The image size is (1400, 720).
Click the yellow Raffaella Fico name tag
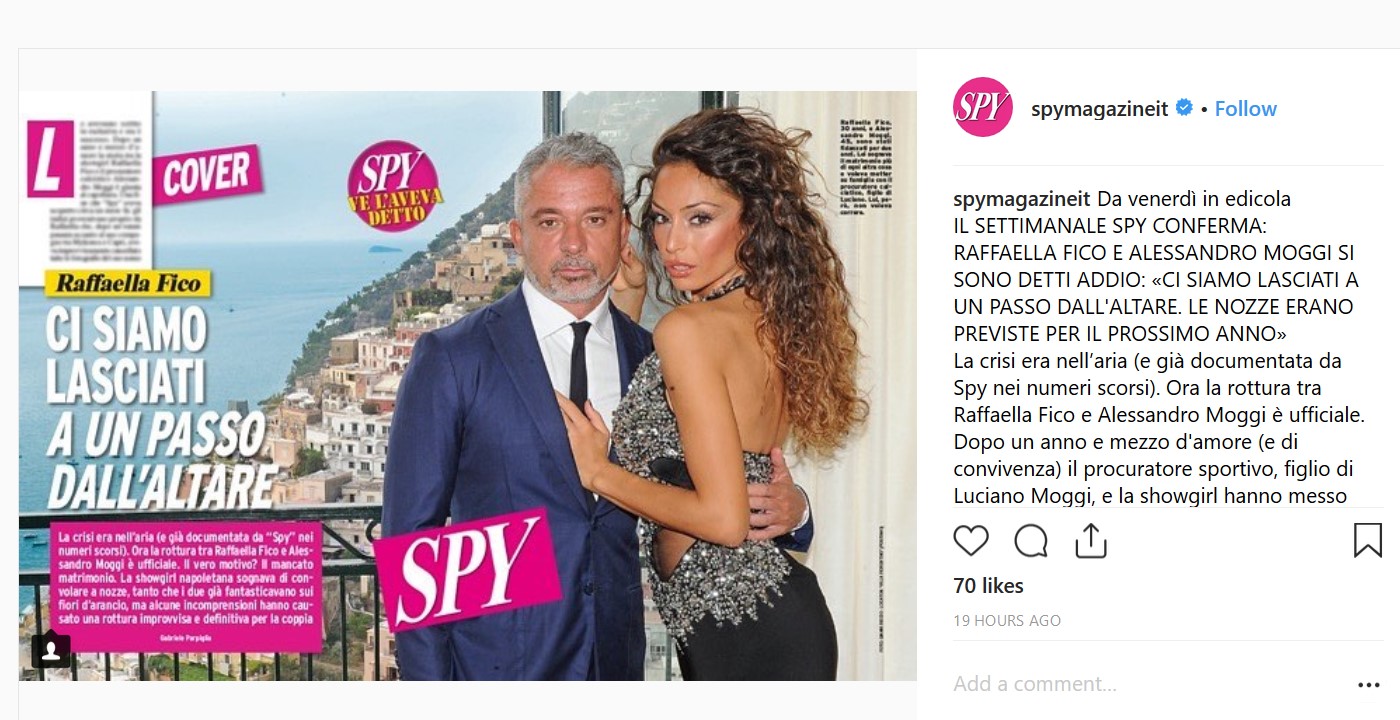[x=127, y=283]
